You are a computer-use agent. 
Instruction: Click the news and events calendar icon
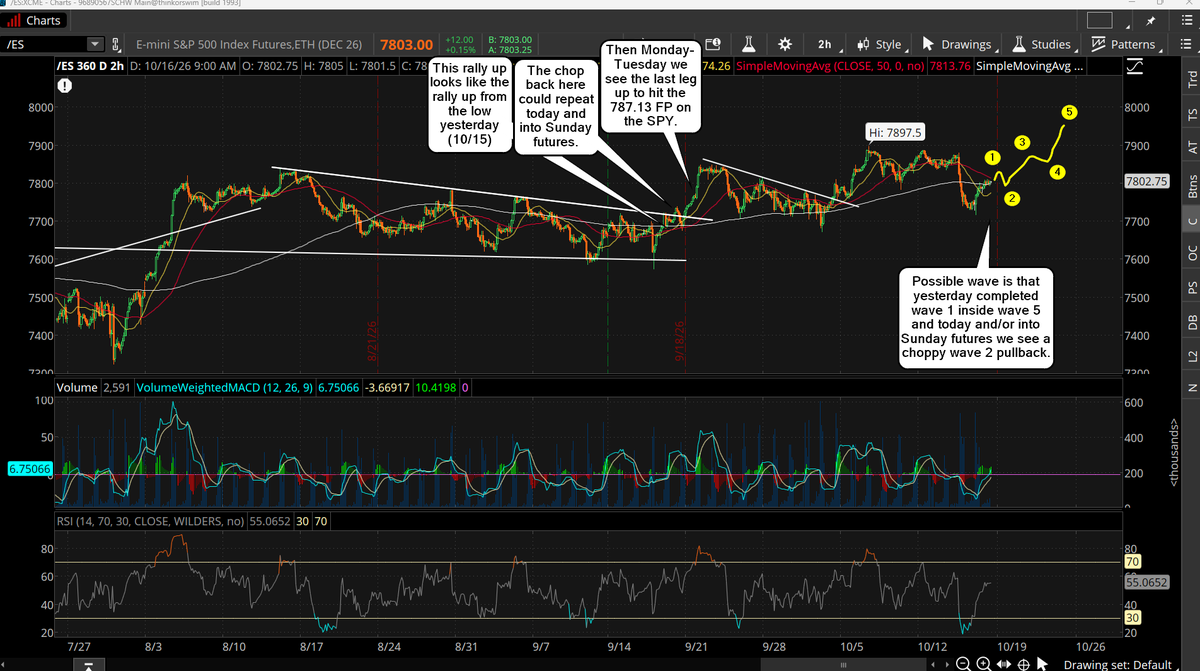(x=713, y=44)
